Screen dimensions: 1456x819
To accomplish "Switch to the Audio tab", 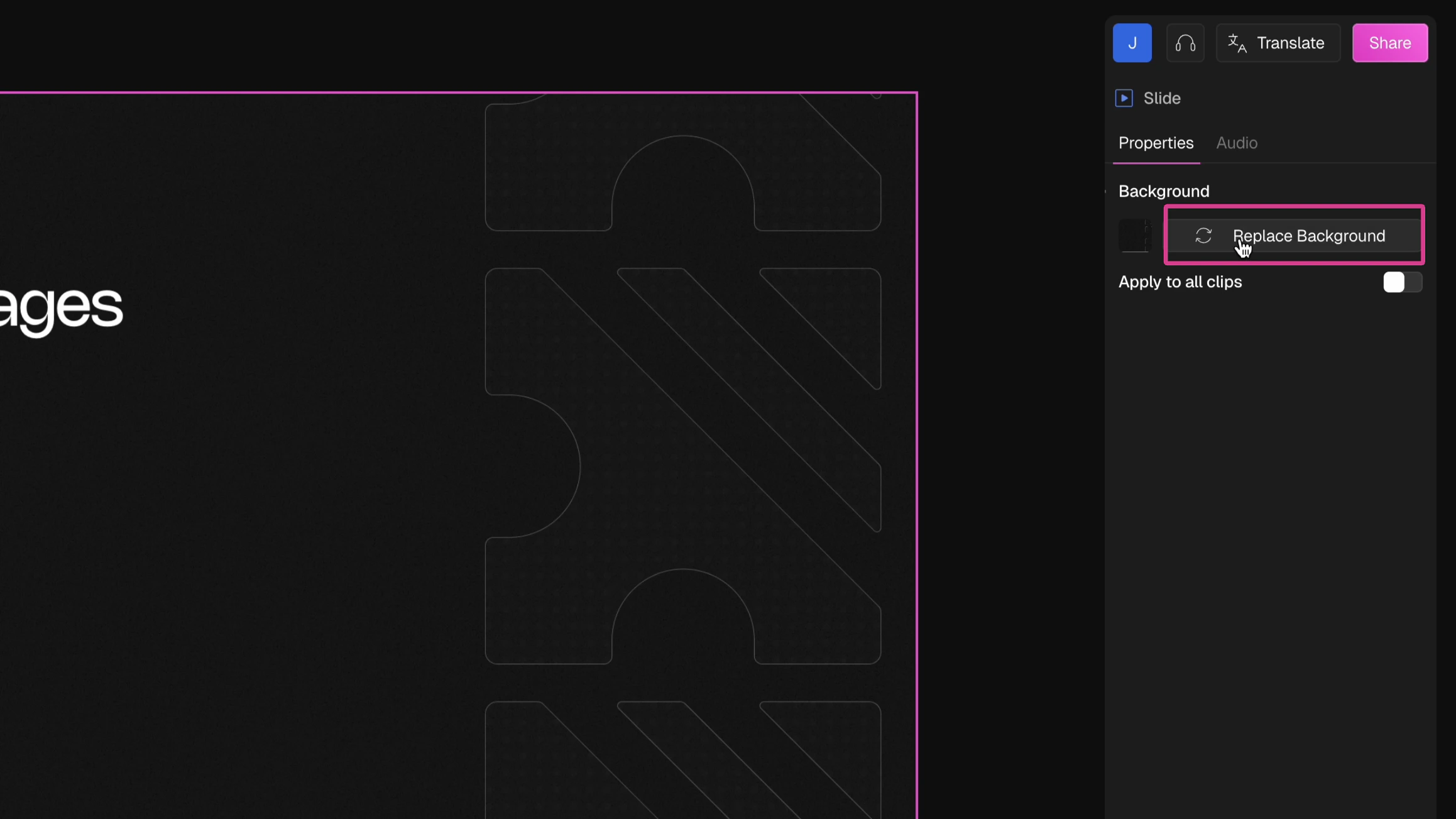I will click(x=1236, y=143).
